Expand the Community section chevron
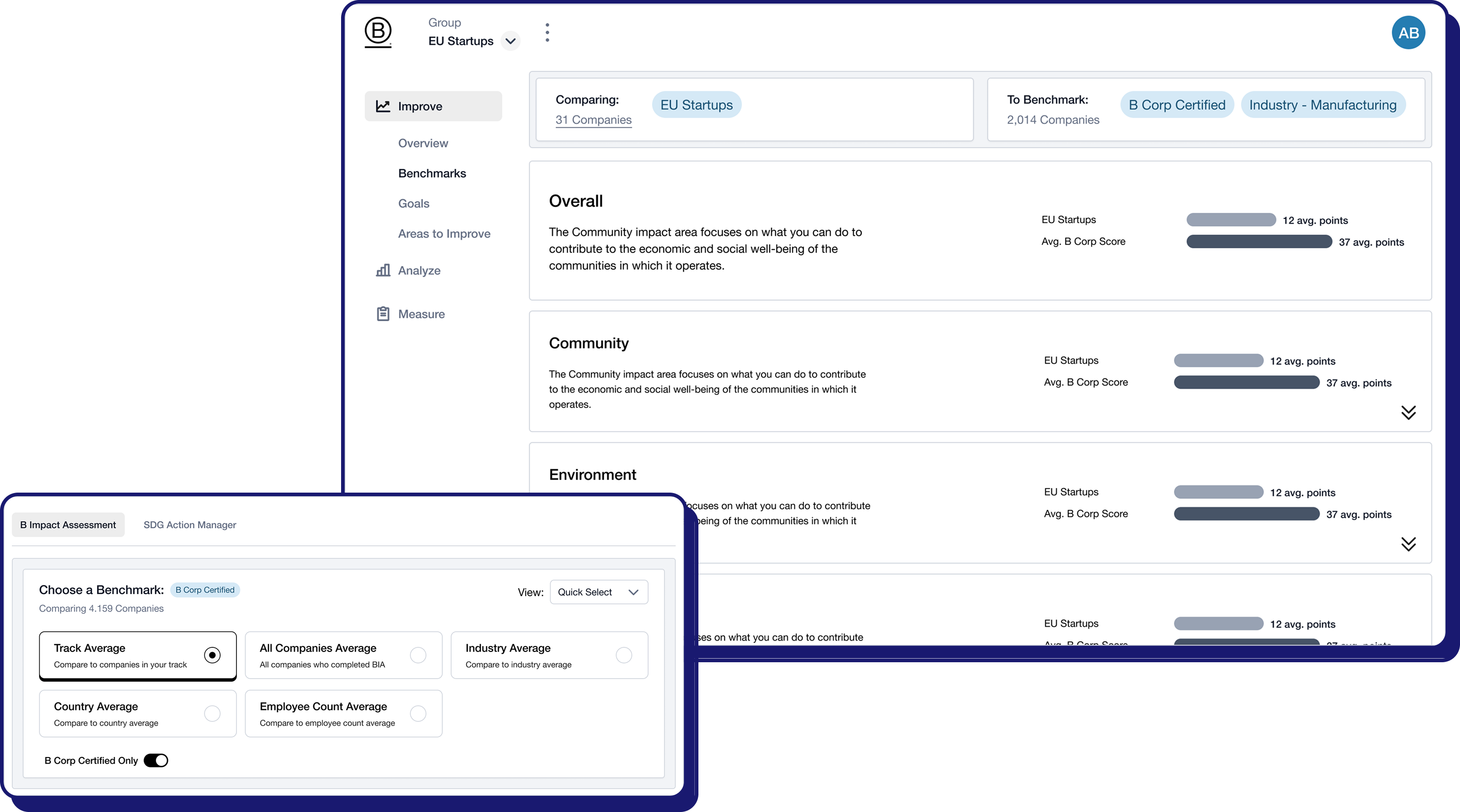The image size is (1460, 812). point(1409,412)
